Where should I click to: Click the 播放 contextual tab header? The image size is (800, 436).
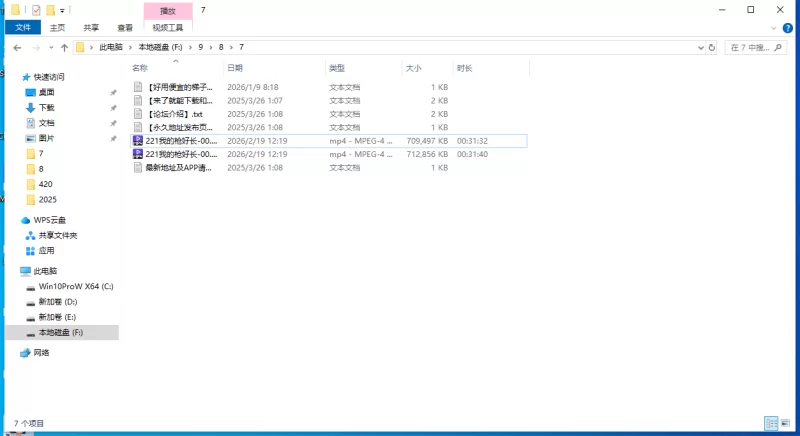pos(168,11)
